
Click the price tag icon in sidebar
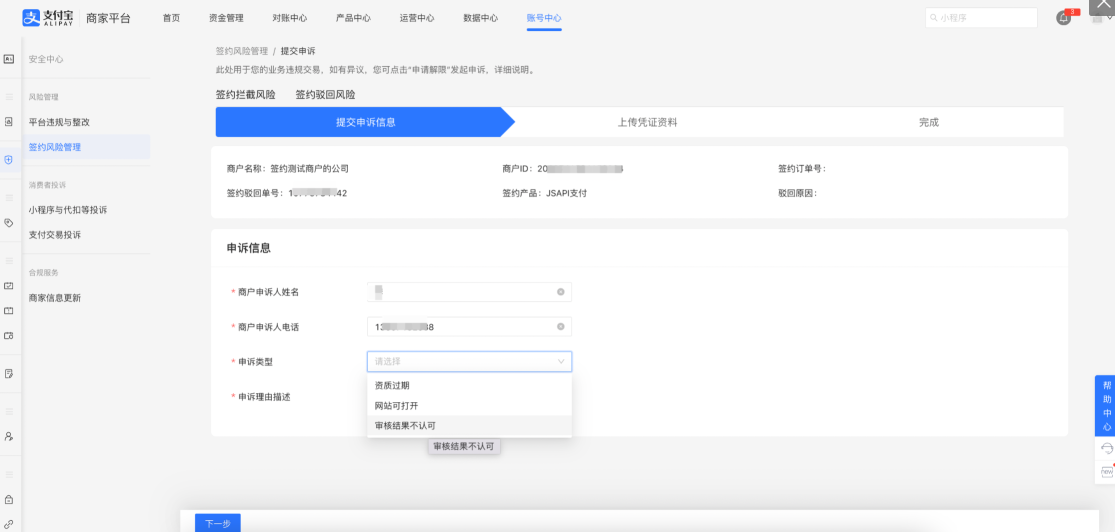coord(9,223)
